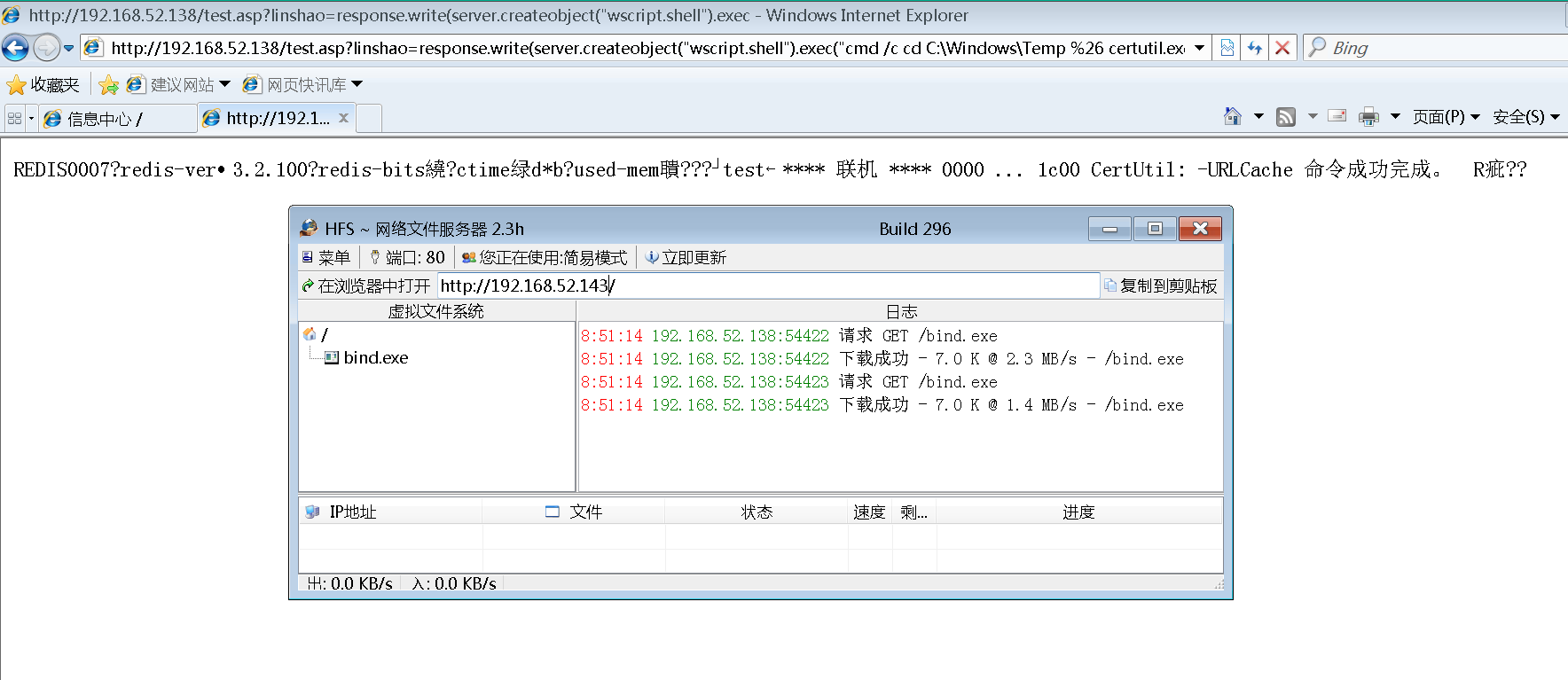Click the 出: 0.0 KB/s status entry
This screenshot has height=680, width=1568.
[x=350, y=583]
